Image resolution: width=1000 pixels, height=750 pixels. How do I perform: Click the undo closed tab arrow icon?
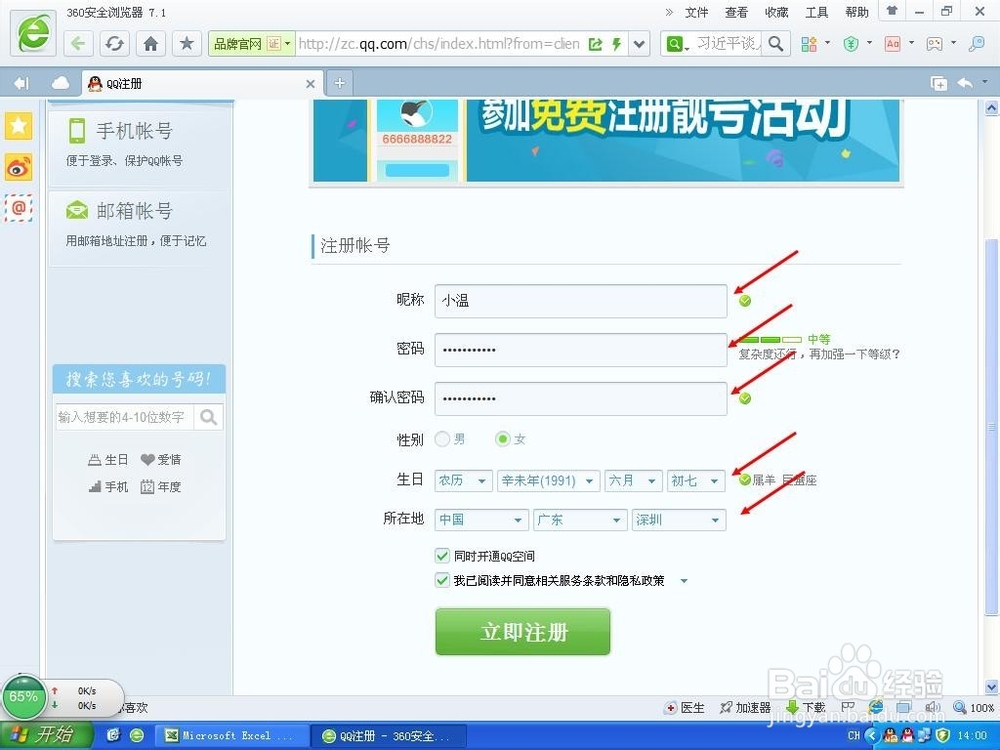[x=965, y=83]
